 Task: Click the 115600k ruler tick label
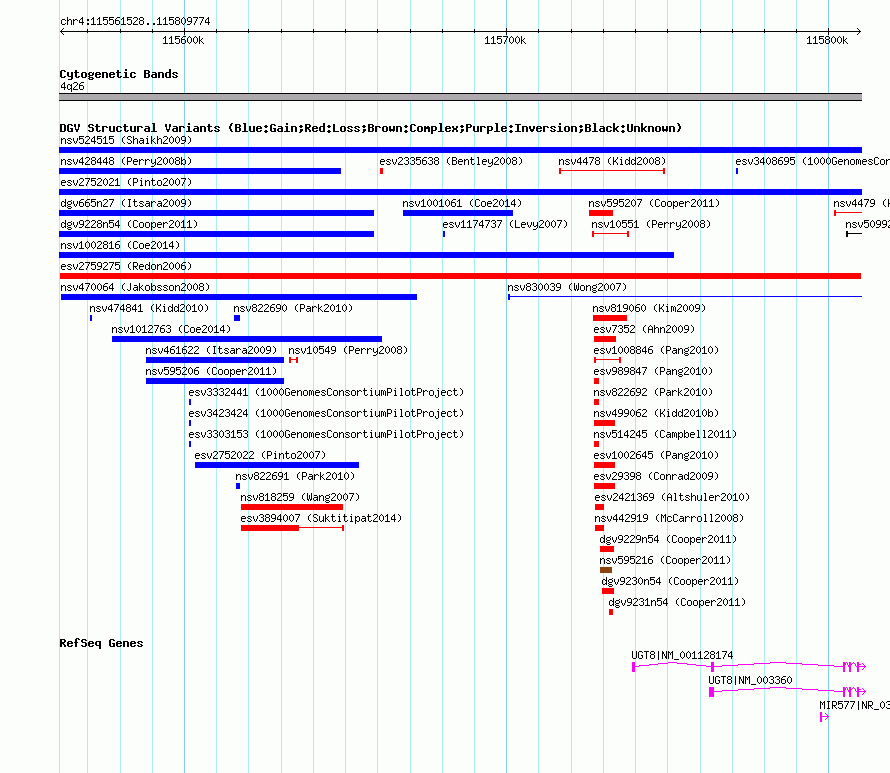(x=183, y=40)
